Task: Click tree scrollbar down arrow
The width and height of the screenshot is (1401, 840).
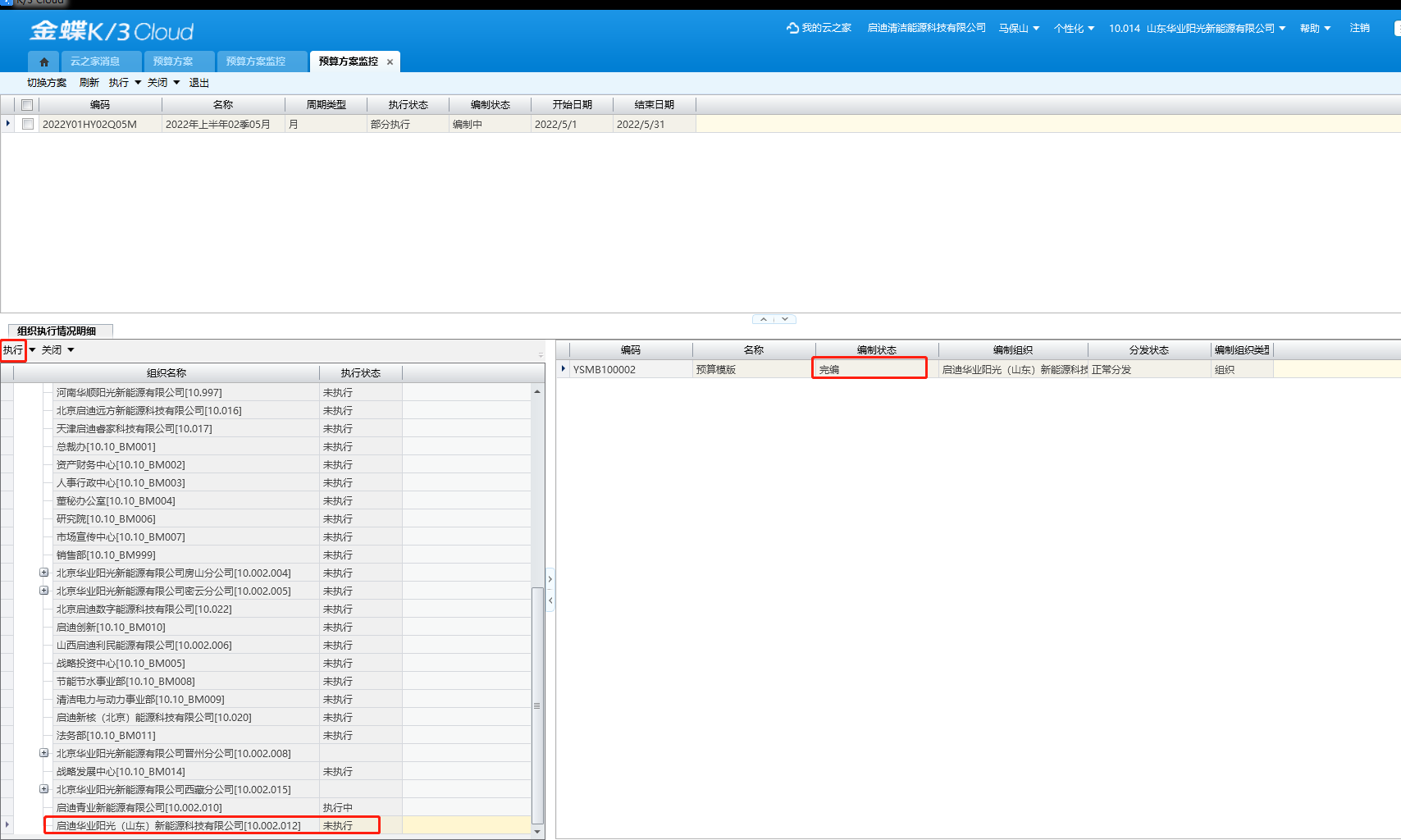Action: click(537, 831)
